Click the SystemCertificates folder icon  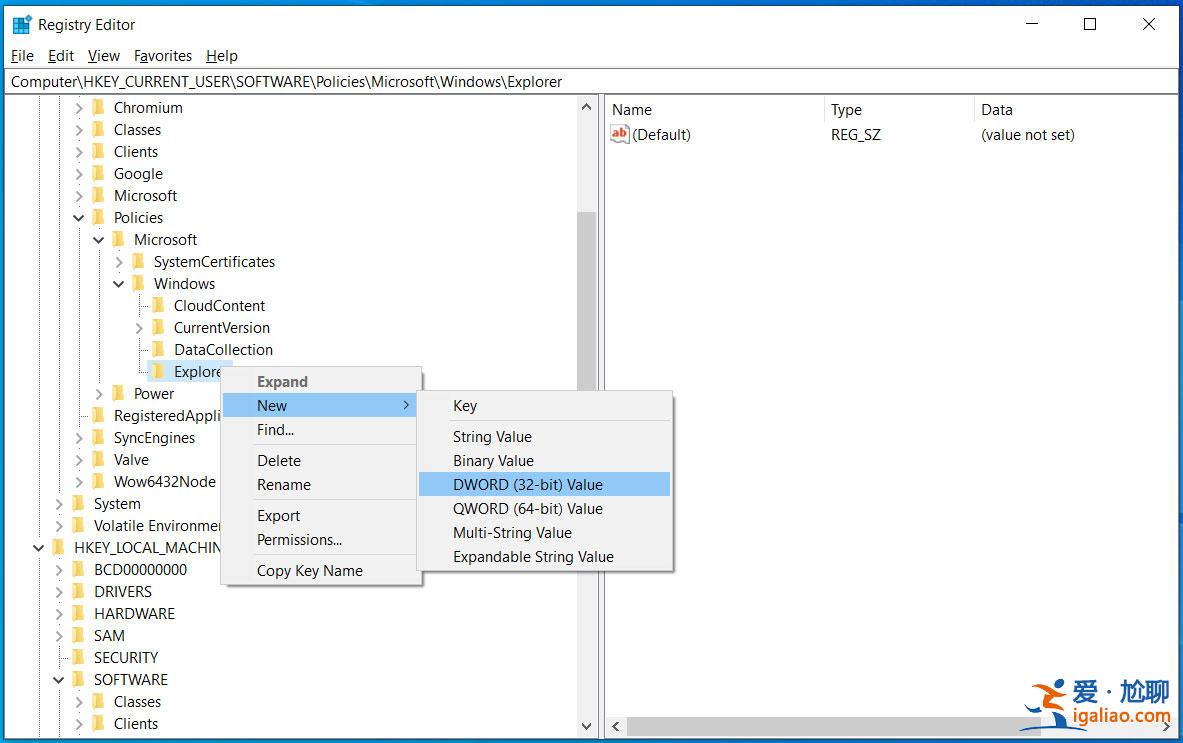tap(138, 262)
